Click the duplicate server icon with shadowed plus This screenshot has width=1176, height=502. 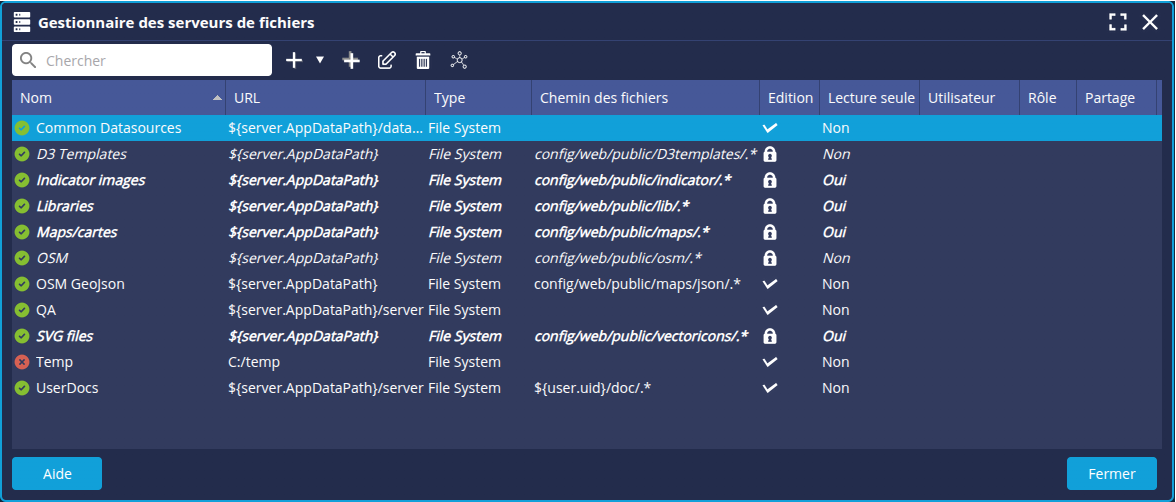pos(351,60)
